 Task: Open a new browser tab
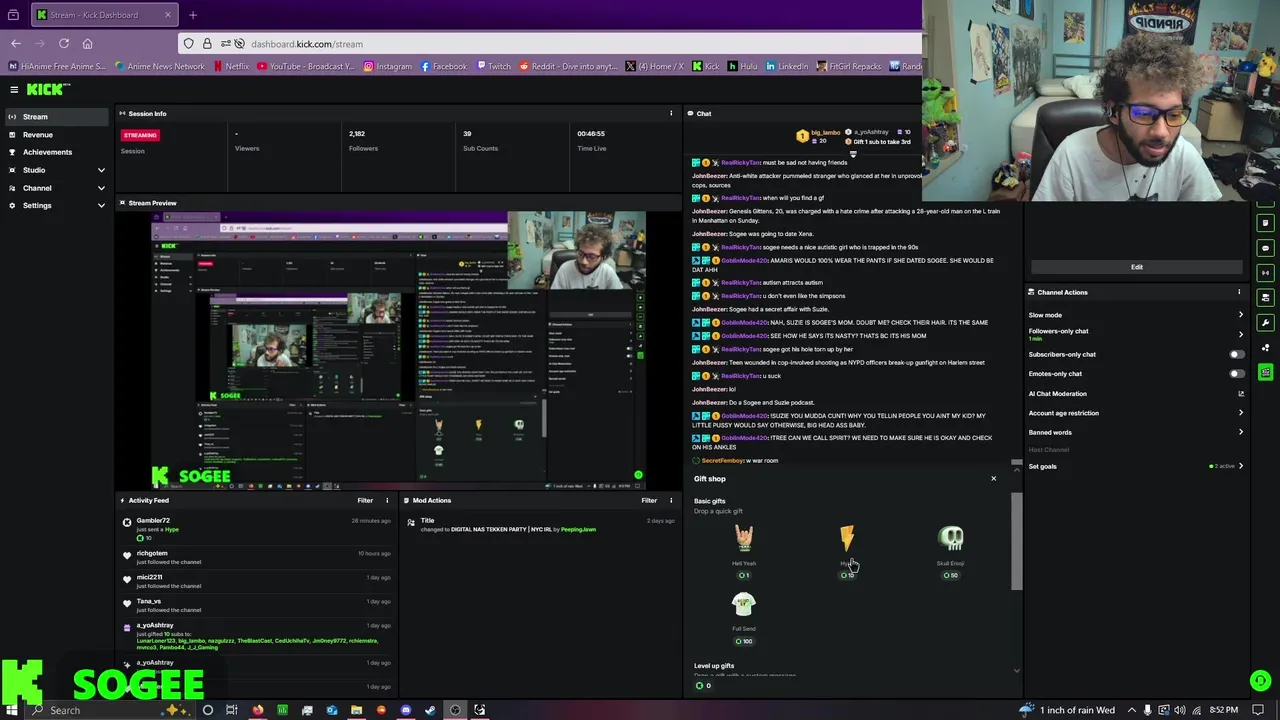pos(193,15)
